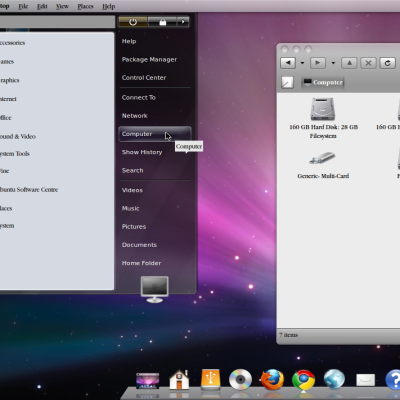Open the Places menu in top bar
Viewport: 400px width, 400px height.
tap(85, 6)
